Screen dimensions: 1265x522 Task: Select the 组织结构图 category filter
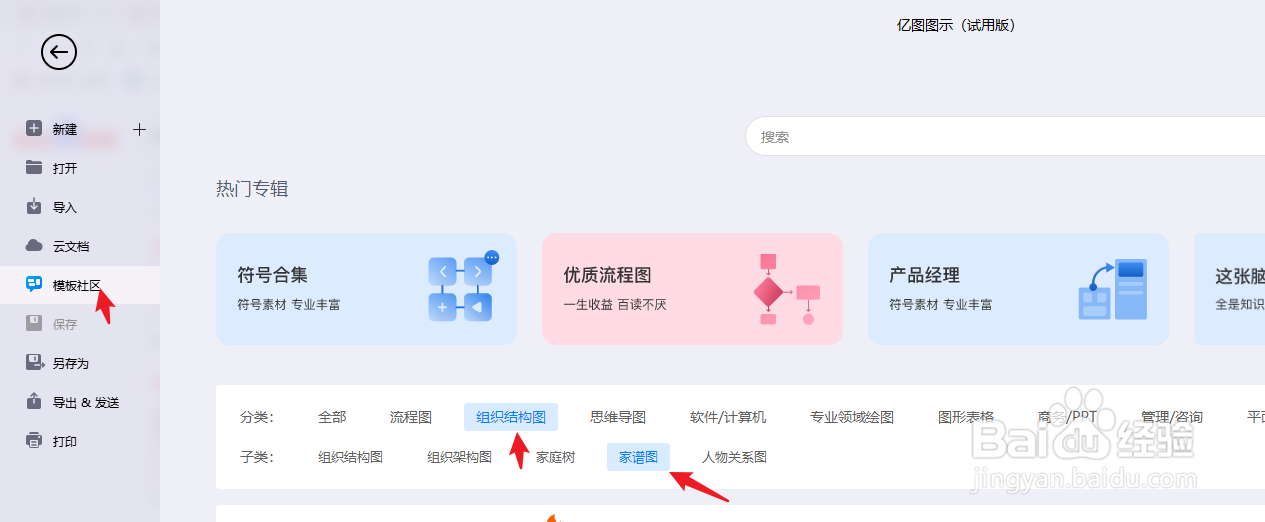pyautogui.click(x=511, y=417)
